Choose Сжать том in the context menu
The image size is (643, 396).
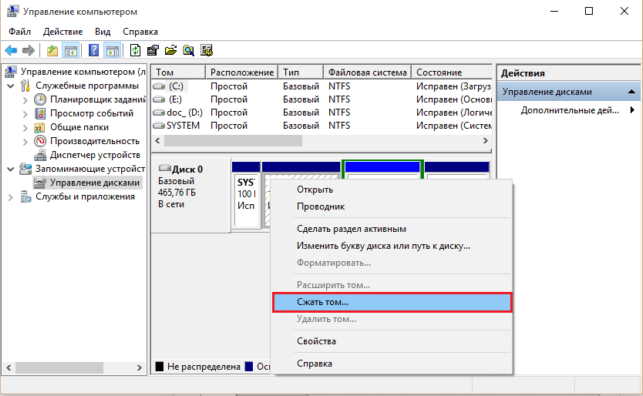(x=392, y=302)
